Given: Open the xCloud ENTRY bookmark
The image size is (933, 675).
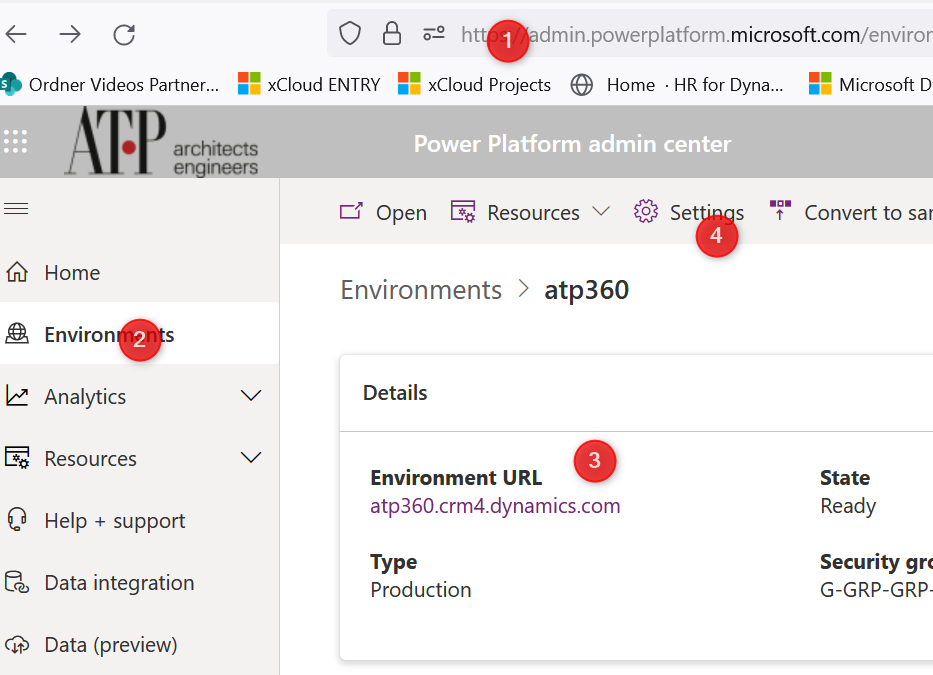Looking at the screenshot, I should coord(309,85).
